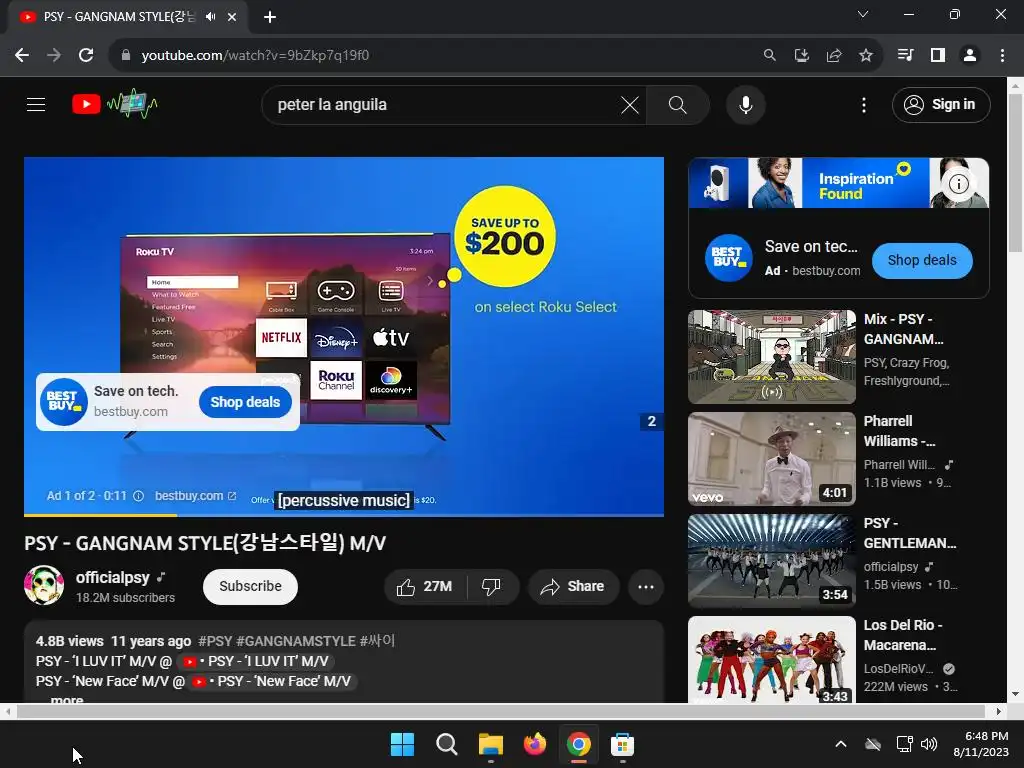Open ad info icon beside ad timer
The image size is (1024, 768).
click(138, 496)
